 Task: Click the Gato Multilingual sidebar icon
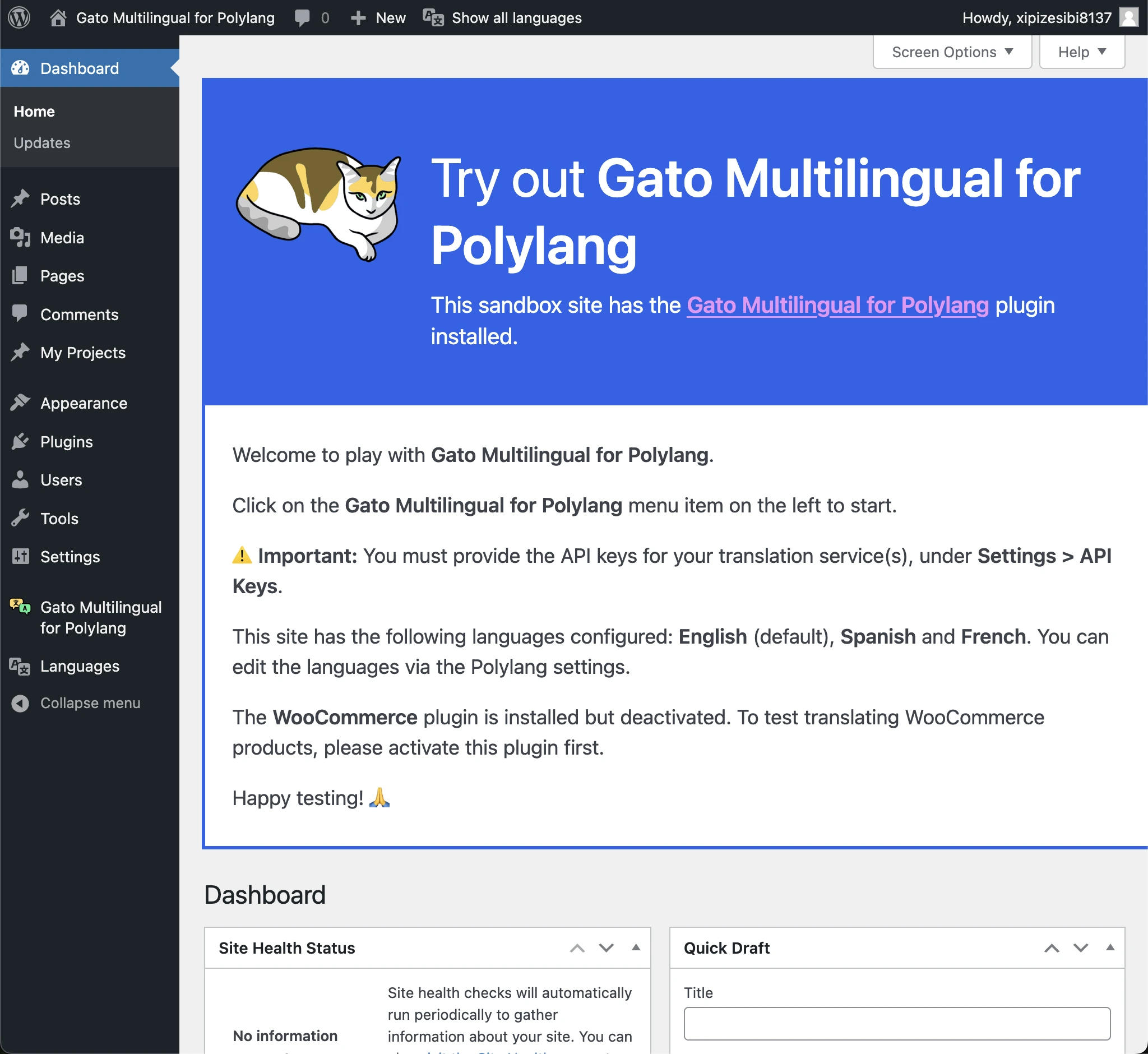pyautogui.click(x=20, y=606)
